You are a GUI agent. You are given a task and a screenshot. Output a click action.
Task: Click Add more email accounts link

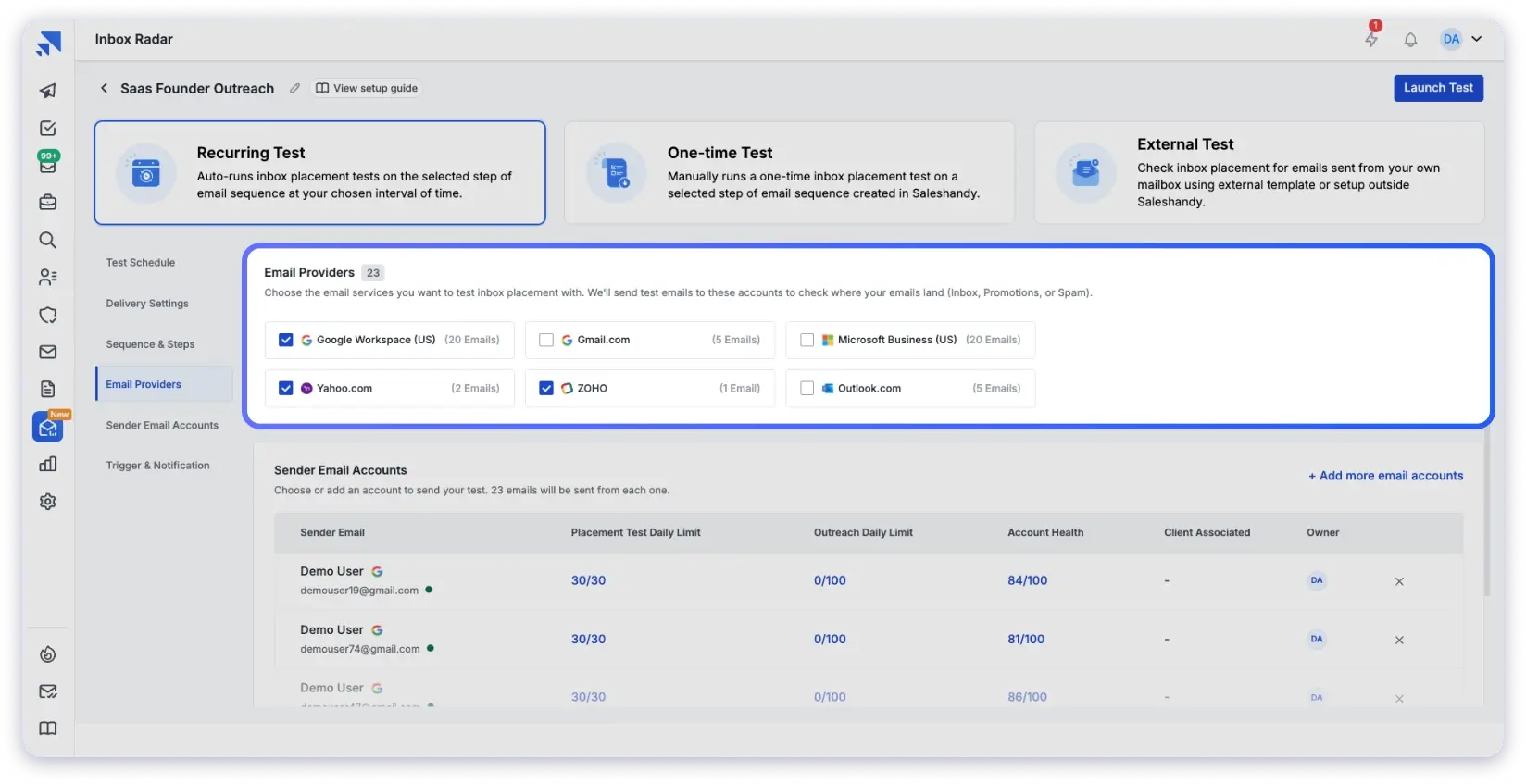click(1385, 476)
